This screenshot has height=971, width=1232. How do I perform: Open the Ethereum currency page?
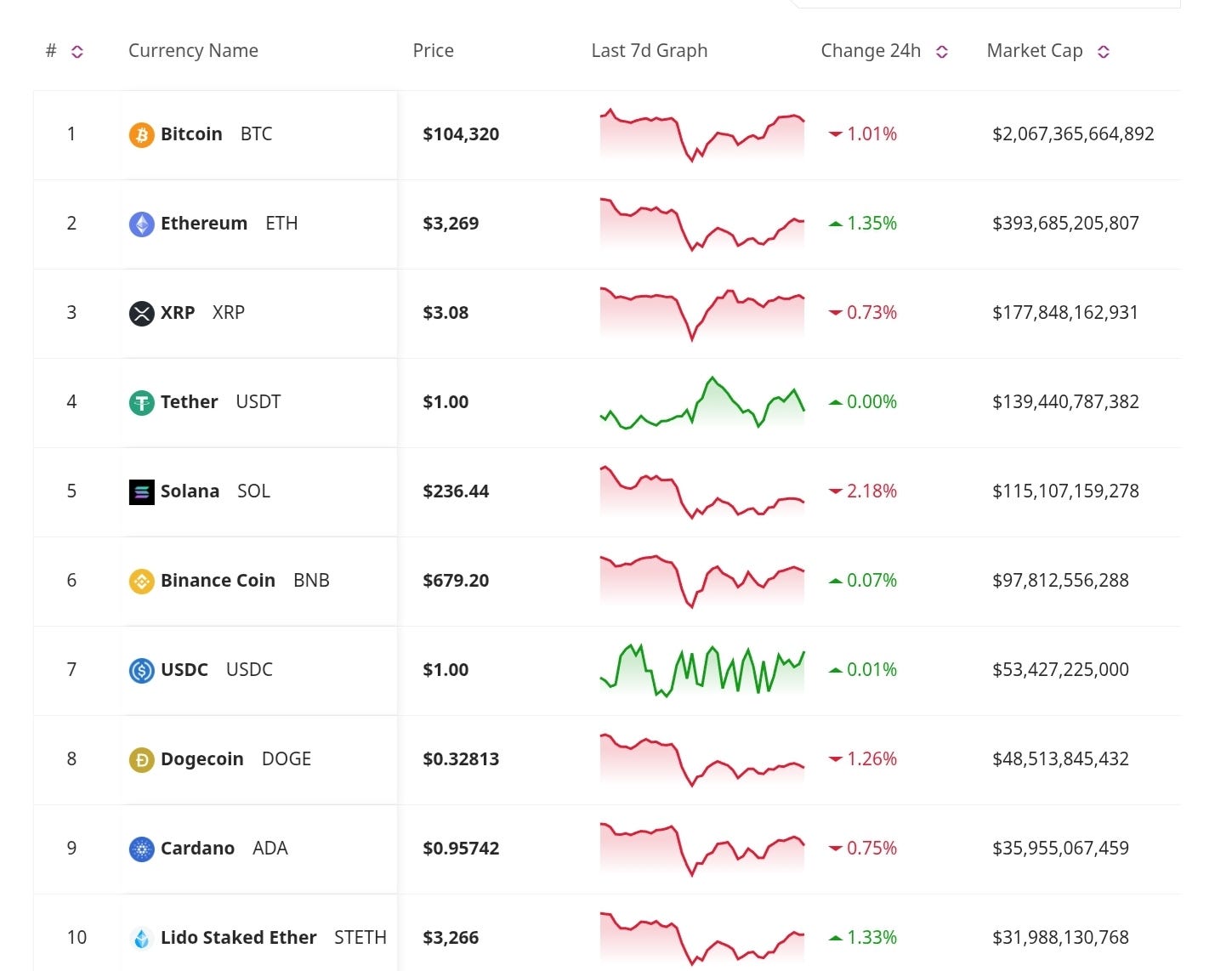coord(204,224)
